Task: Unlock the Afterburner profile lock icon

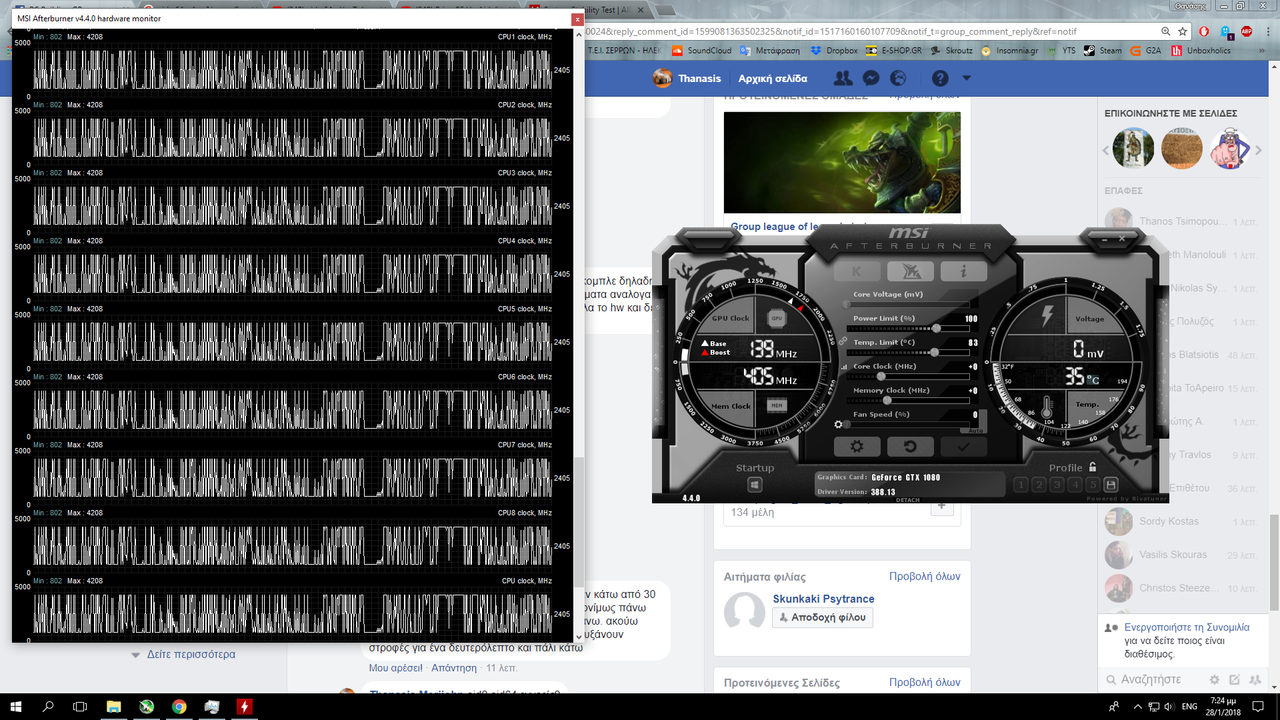Action: pyautogui.click(x=1093, y=467)
